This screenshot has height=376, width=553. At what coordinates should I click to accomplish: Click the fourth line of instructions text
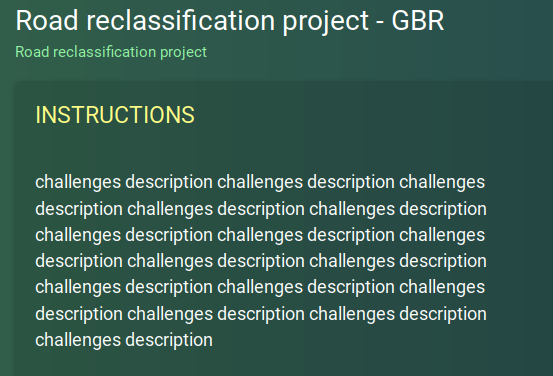click(261, 261)
